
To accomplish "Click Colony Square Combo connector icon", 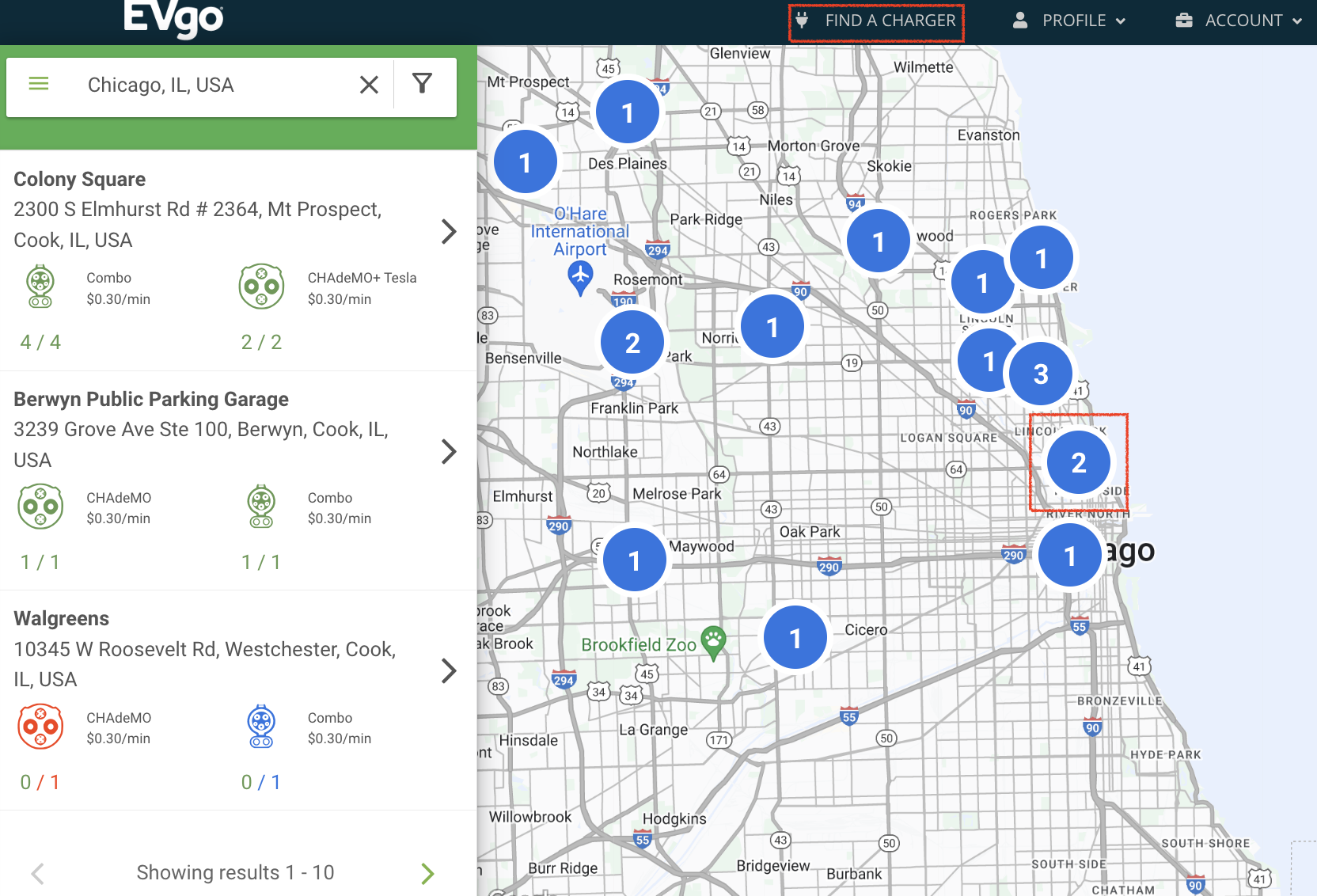I will (x=40, y=287).
